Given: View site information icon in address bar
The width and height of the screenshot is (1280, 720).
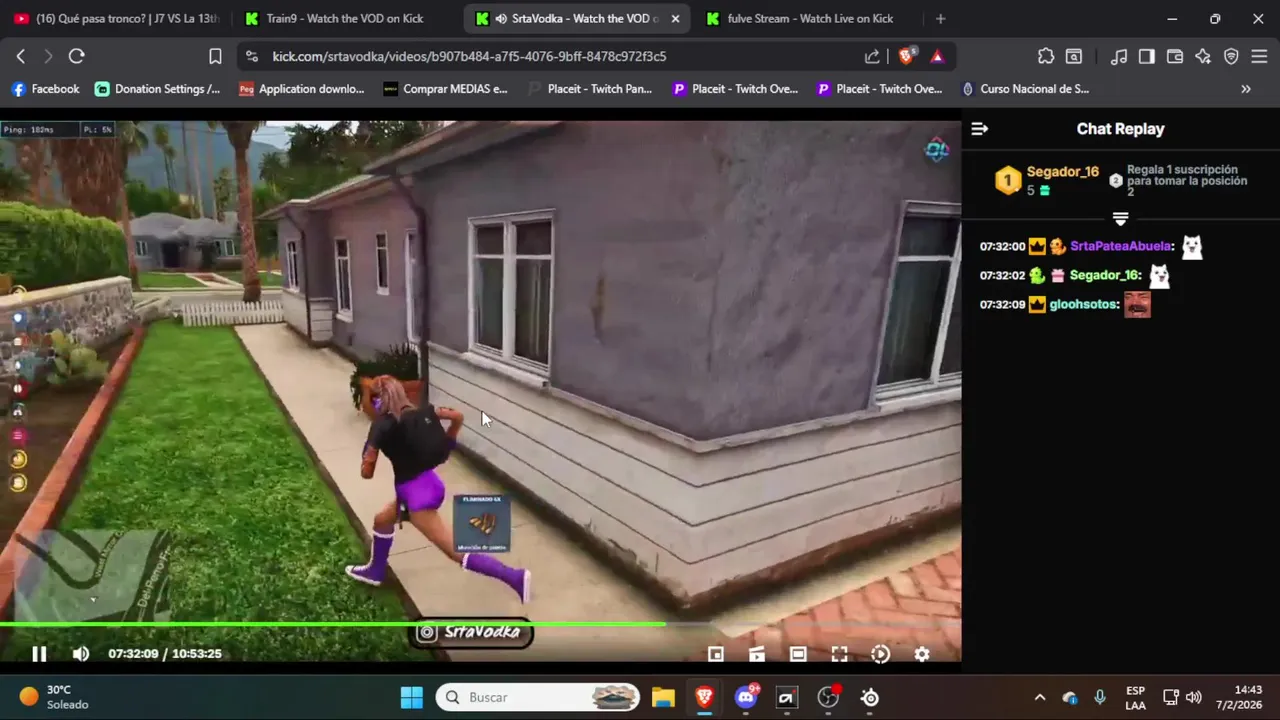Looking at the screenshot, I should [251, 57].
